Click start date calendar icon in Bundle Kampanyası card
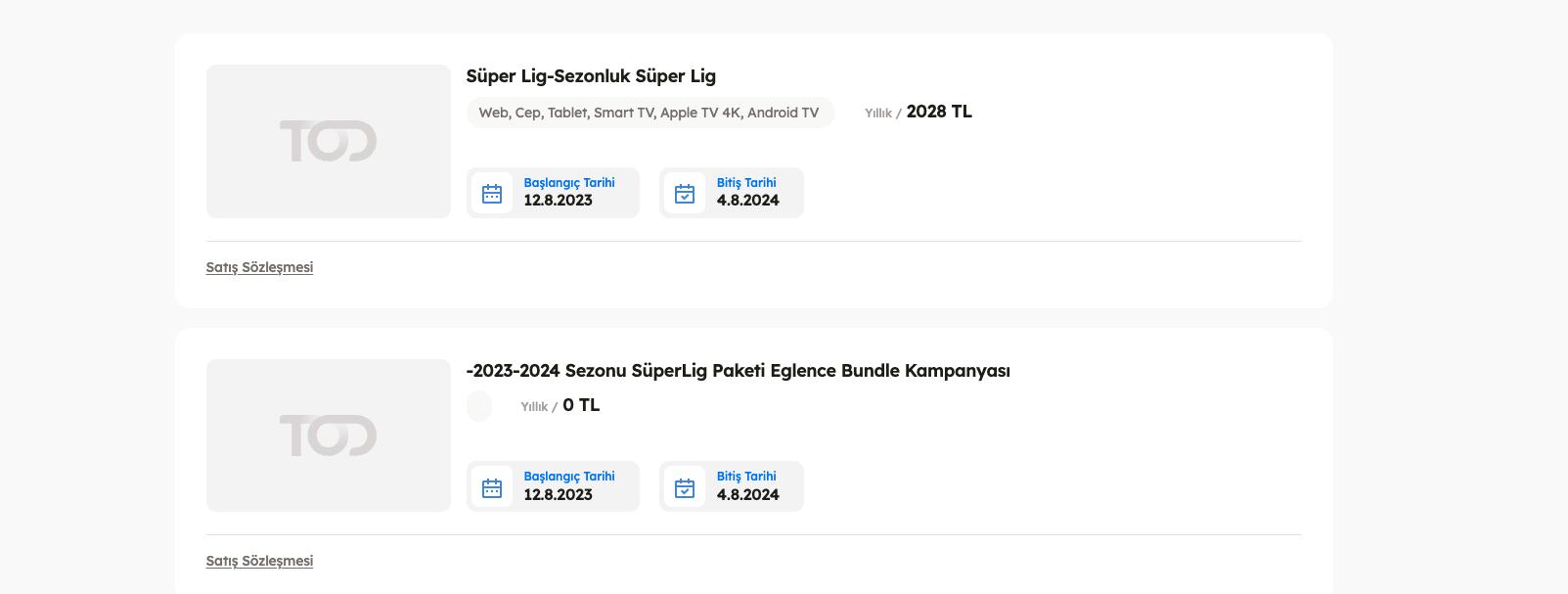 (x=492, y=487)
